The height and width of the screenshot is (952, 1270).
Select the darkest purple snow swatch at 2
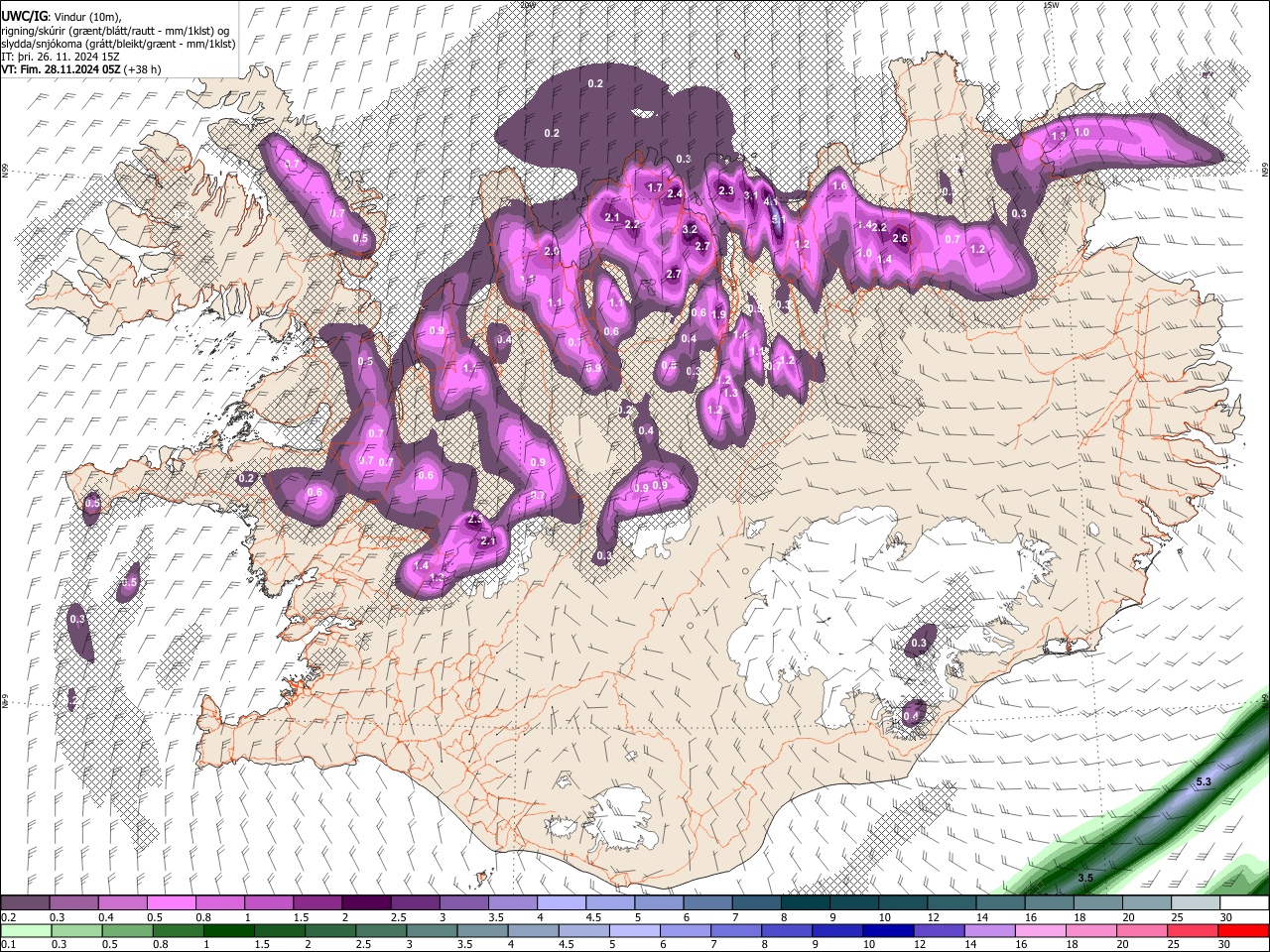coord(365,903)
